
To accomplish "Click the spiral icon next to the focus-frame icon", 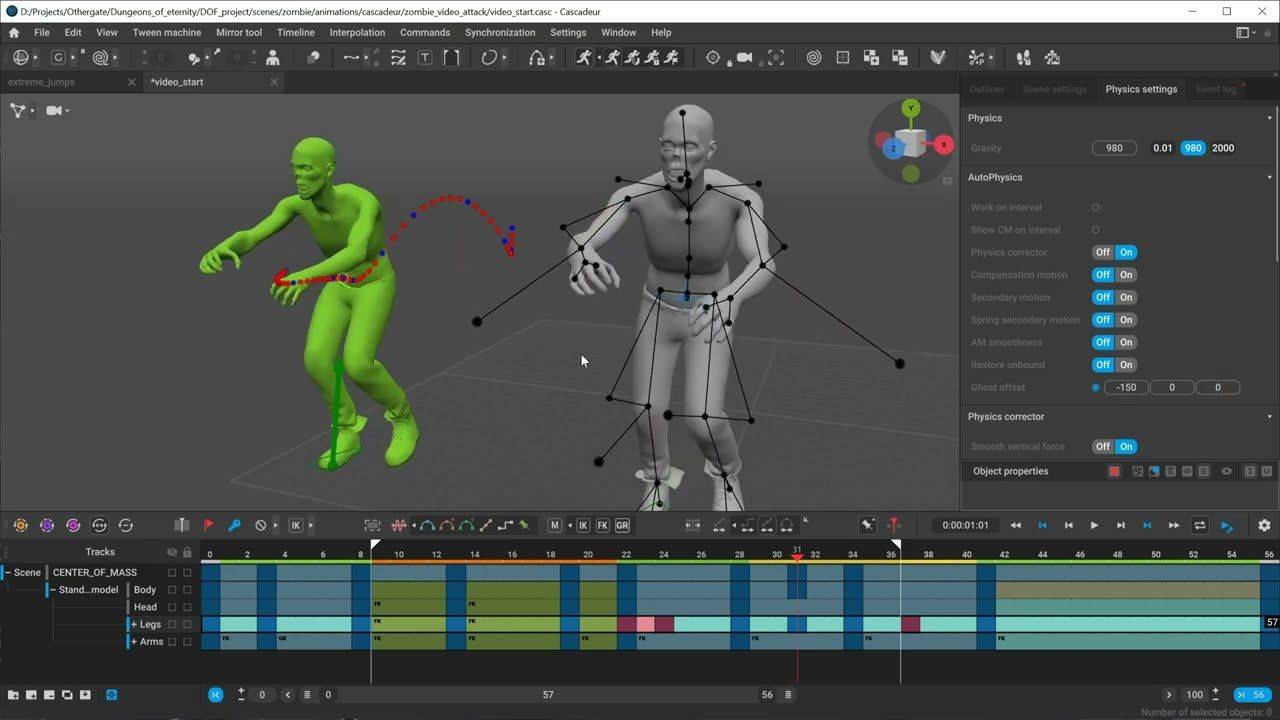I will pyautogui.click(x=814, y=58).
